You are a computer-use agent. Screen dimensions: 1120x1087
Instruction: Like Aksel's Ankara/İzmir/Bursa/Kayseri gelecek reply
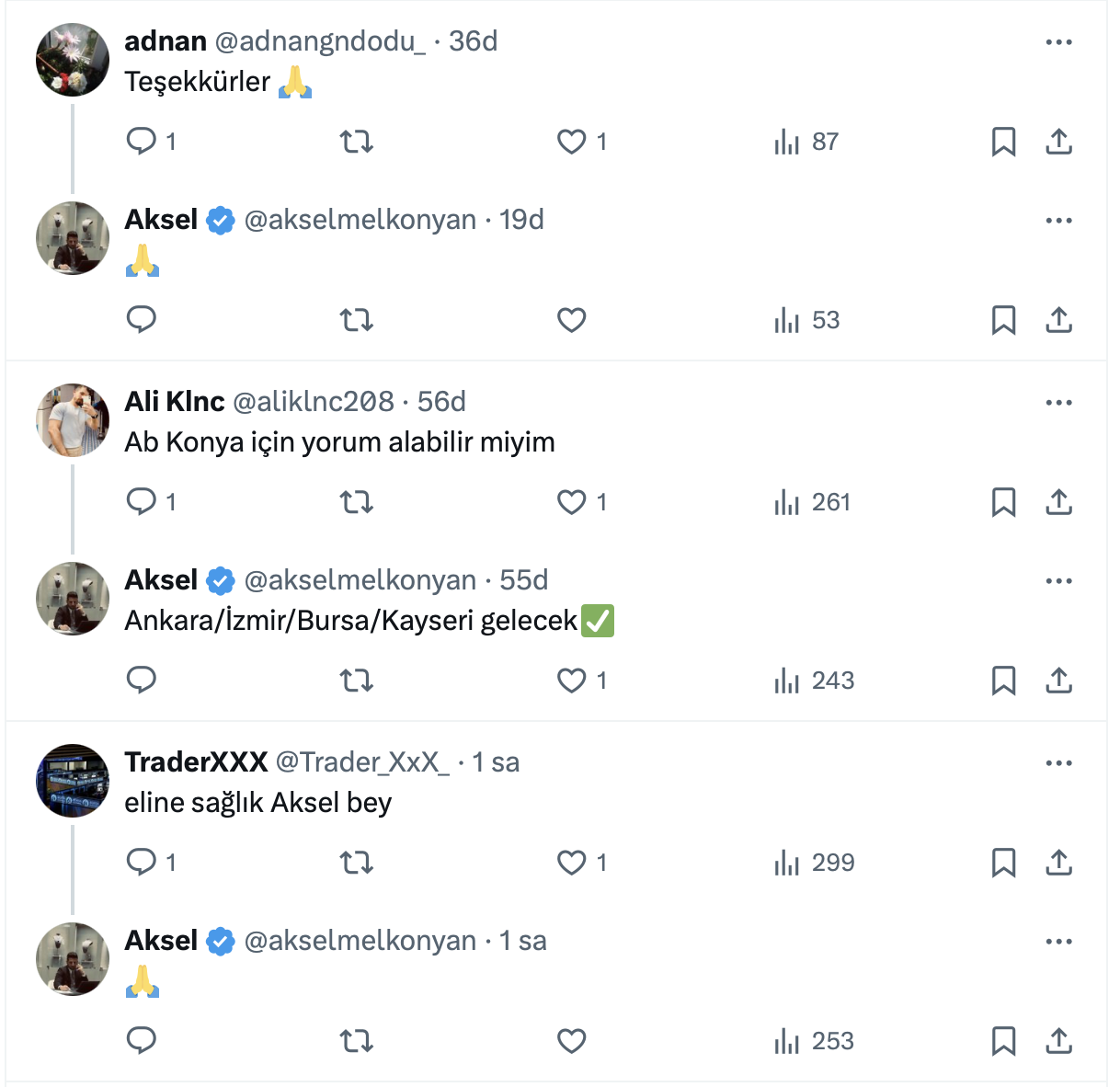pos(572,681)
